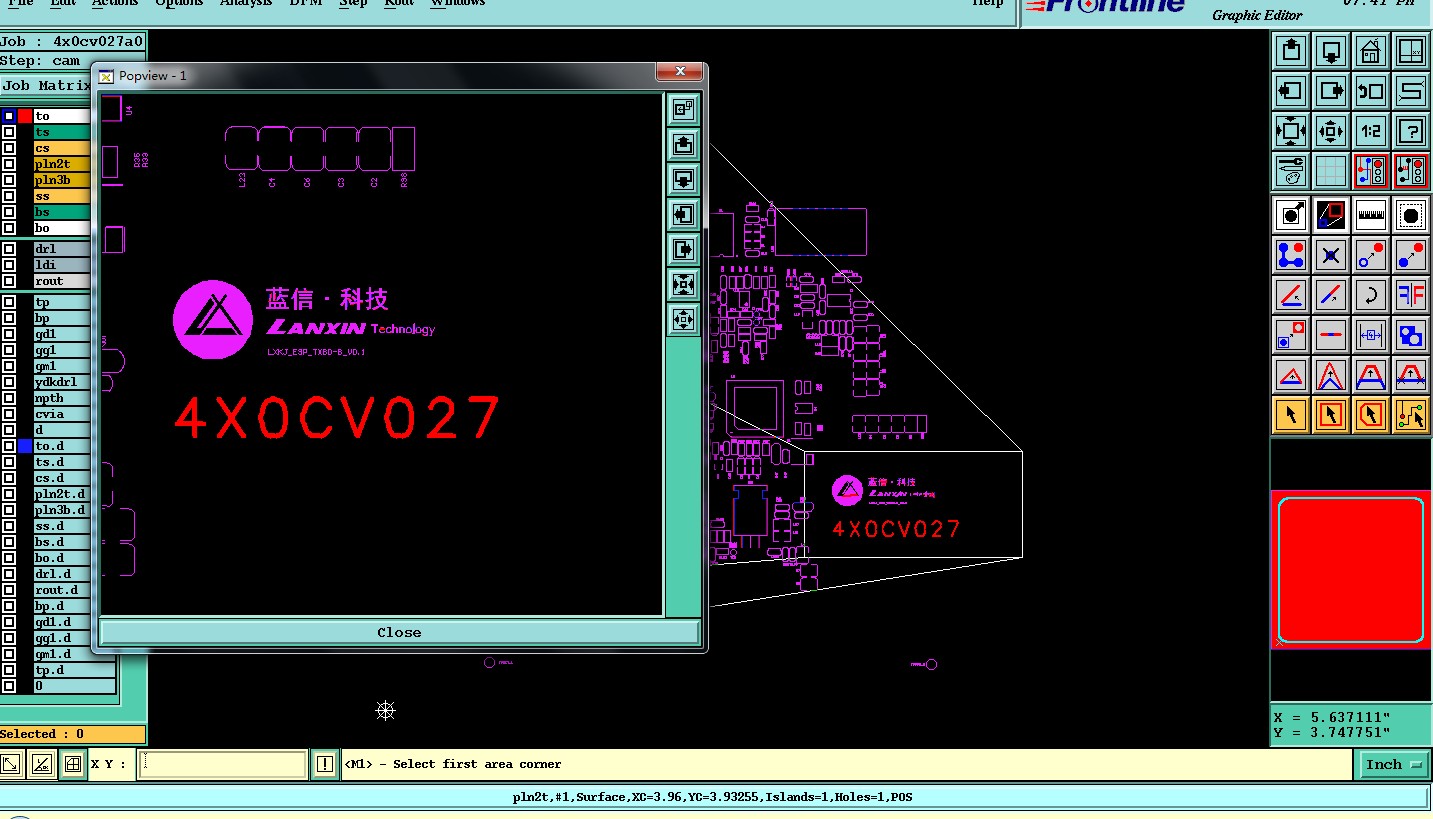Click the Job Matrix header label
Screen dimensions: 1433x819
click(47, 86)
